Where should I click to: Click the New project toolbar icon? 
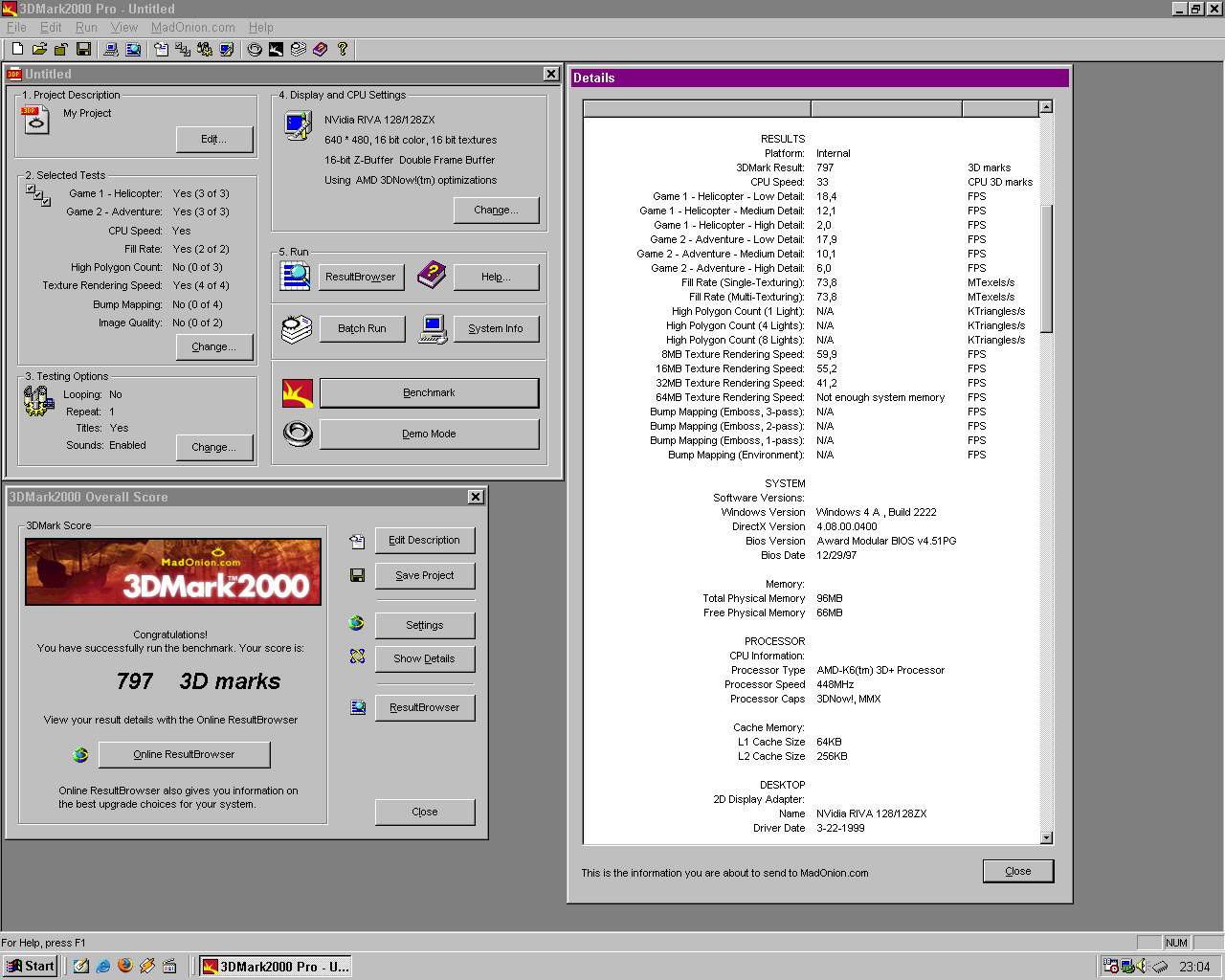pos(17,49)
